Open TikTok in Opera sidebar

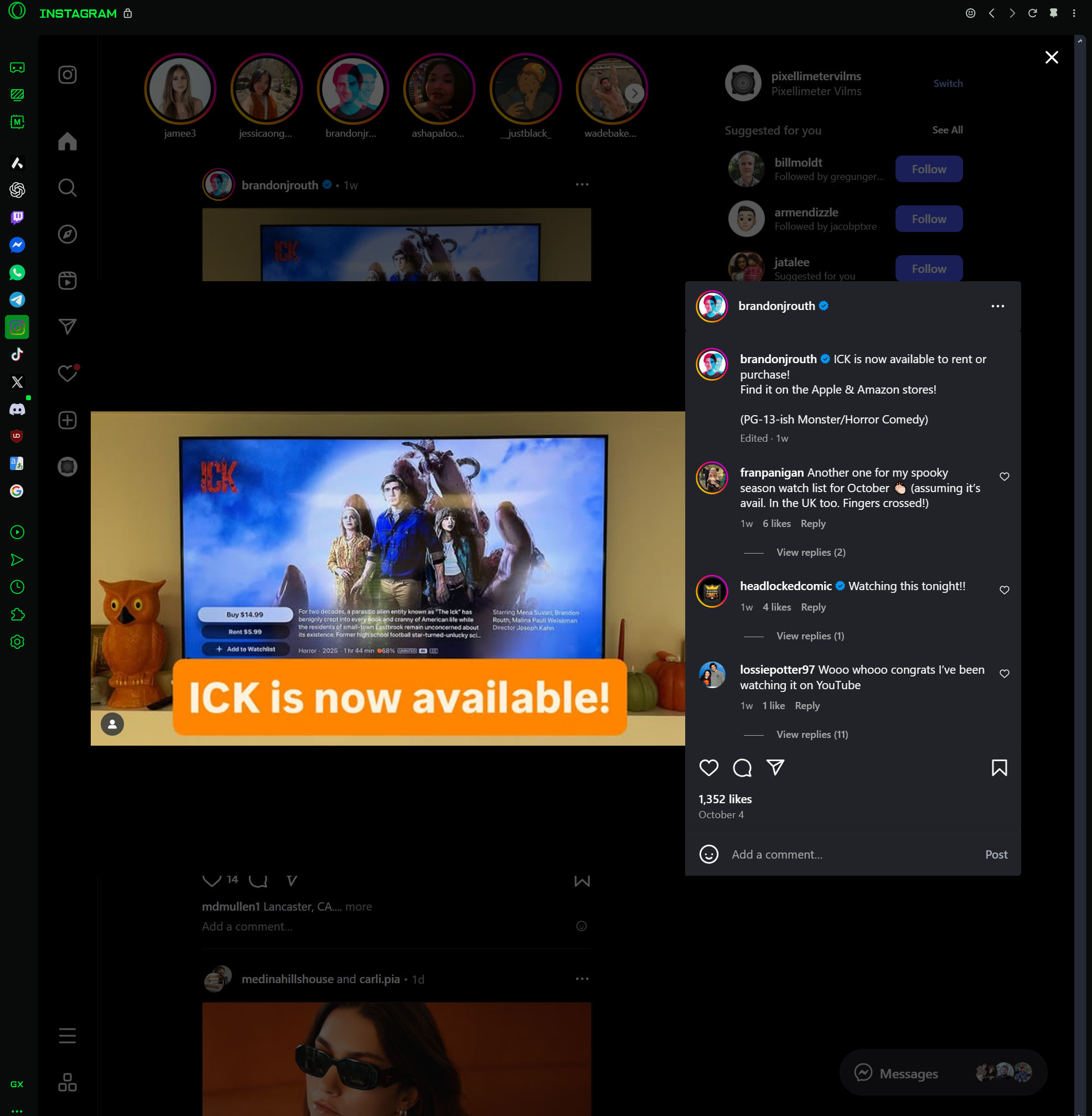click(x=17, y=354)
